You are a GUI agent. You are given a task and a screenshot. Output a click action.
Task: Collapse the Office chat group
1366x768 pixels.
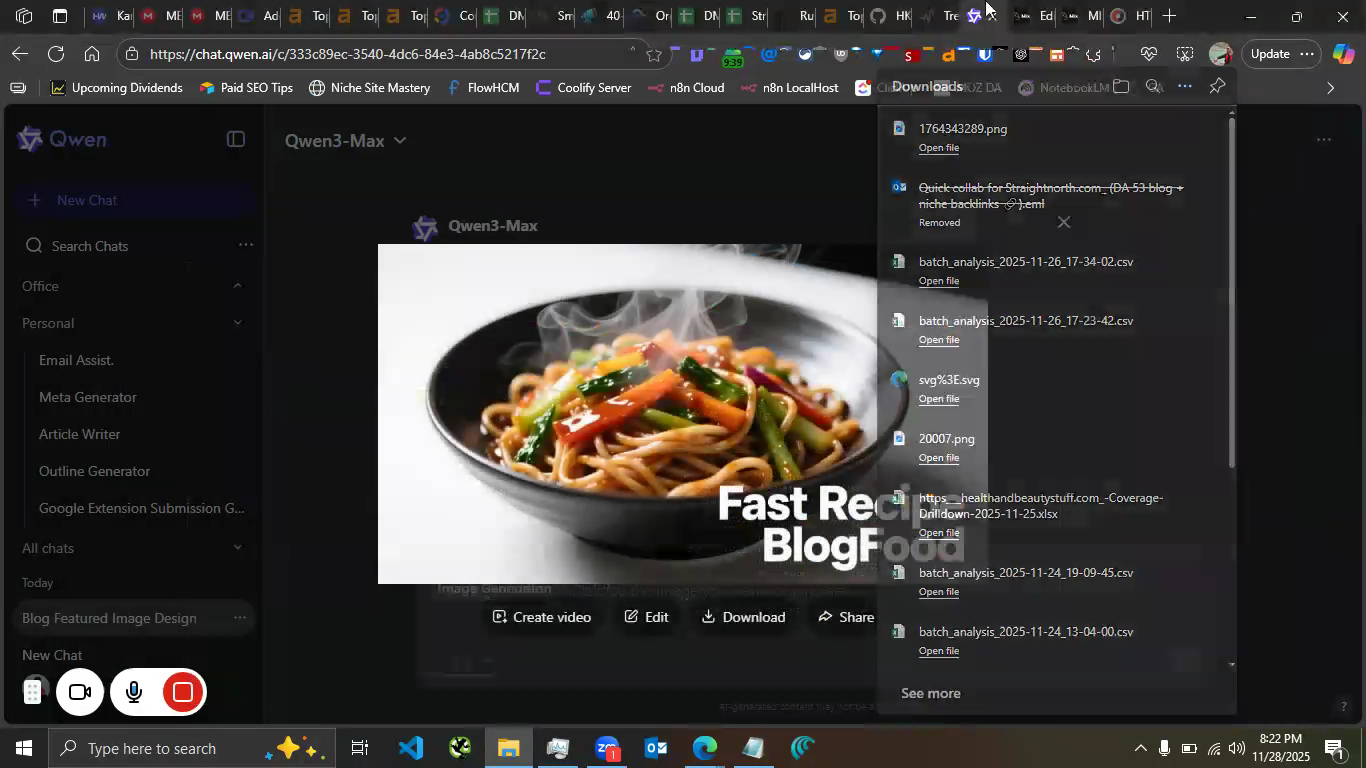point(237,286)
